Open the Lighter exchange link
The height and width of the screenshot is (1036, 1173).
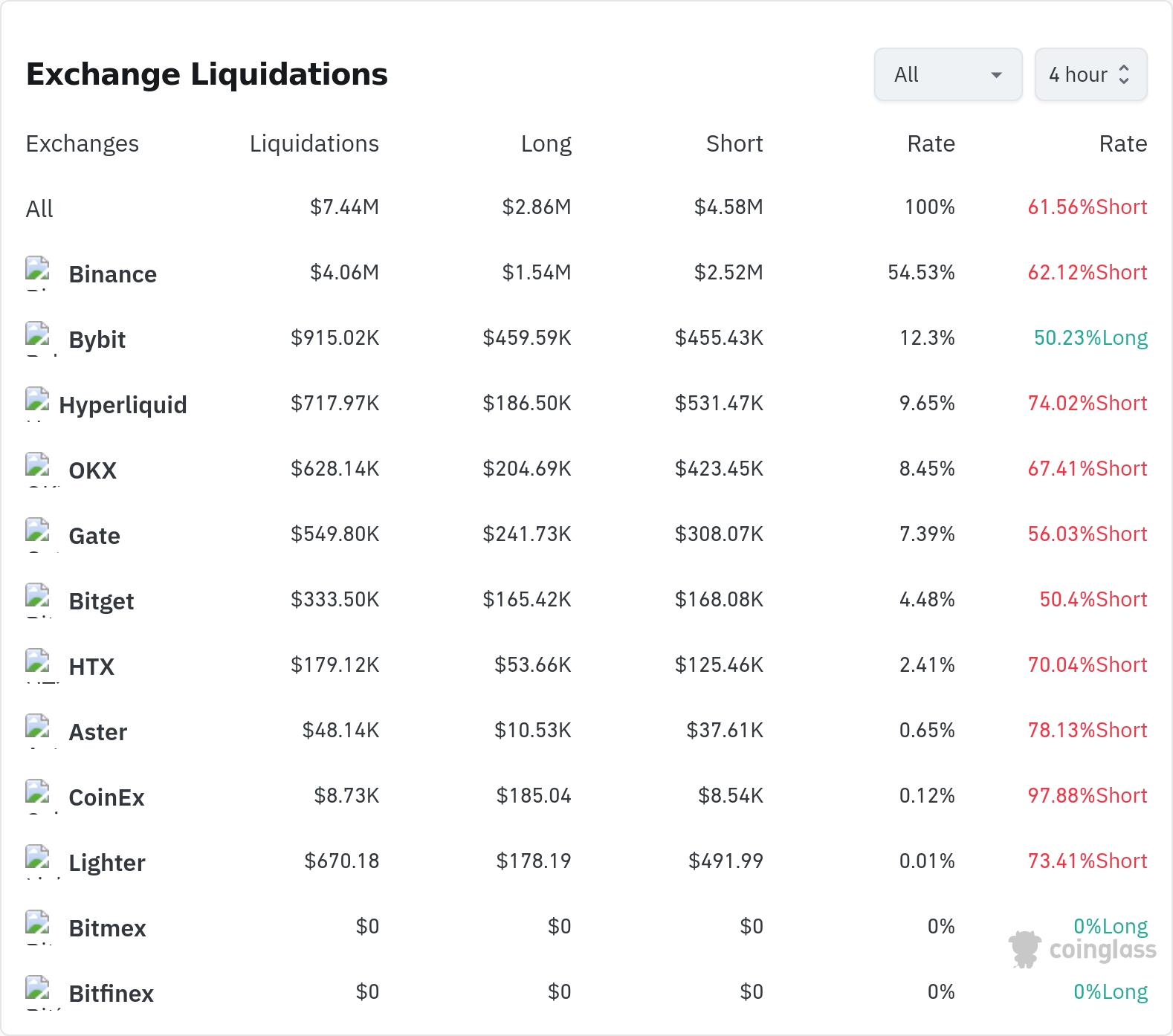point(107,863)
